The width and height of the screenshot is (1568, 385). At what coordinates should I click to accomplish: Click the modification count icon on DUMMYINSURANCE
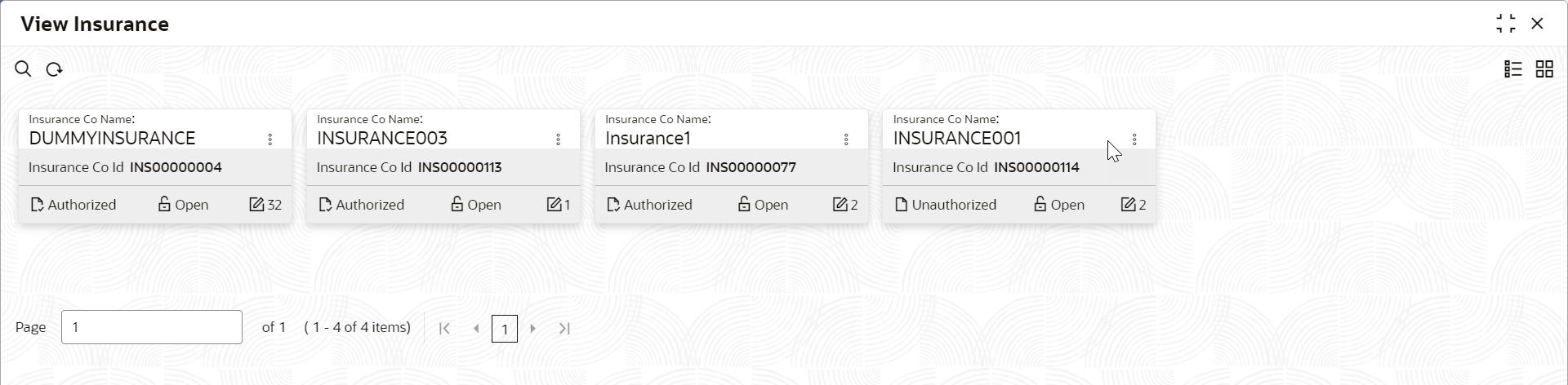click(x=256, y=205)
